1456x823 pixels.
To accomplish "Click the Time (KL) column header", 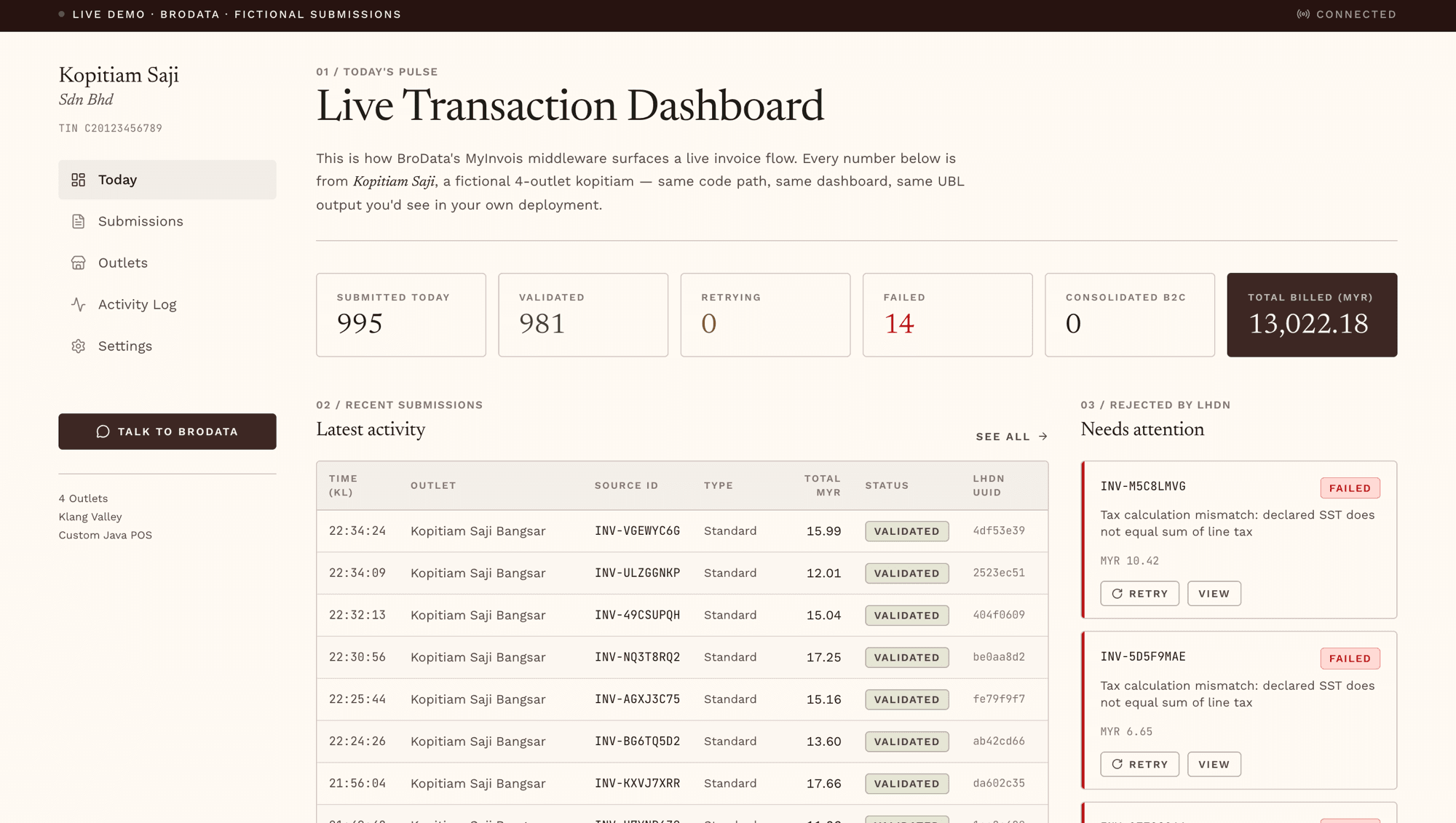I will point(343,485).
